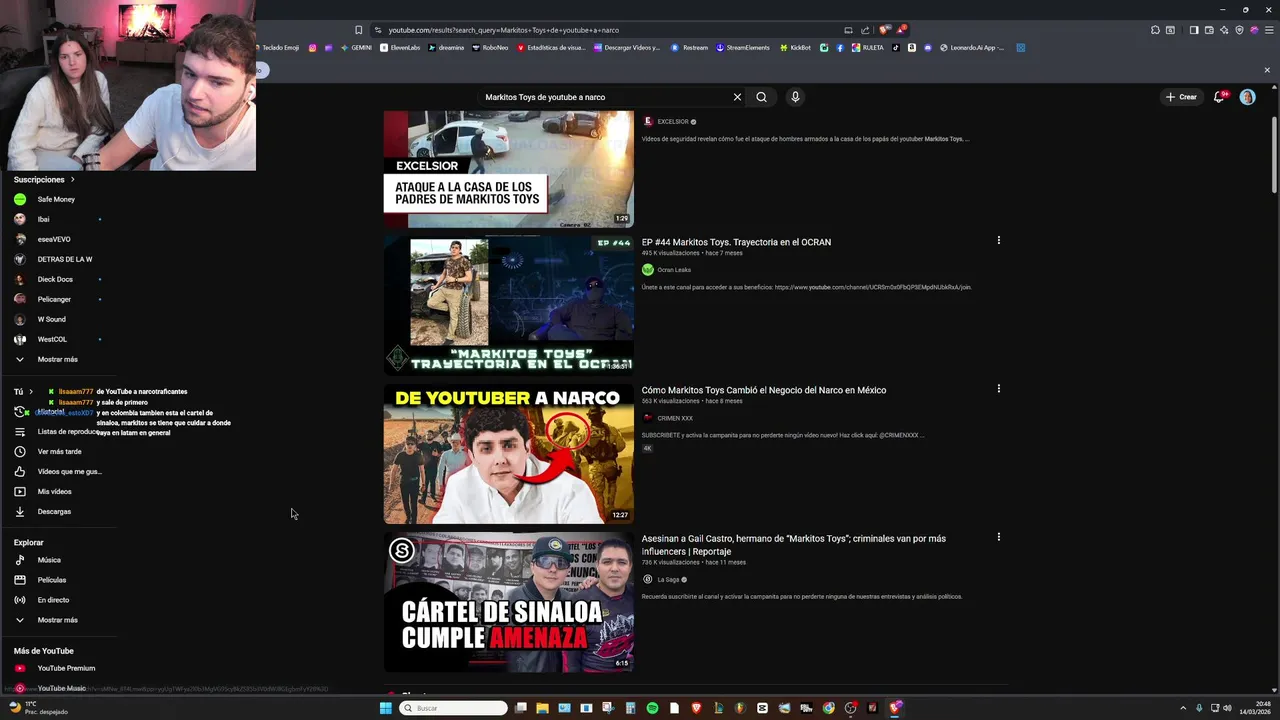
Task: Open De Youtuber a Narco thumbnail
Action: (x=508, y=454)
